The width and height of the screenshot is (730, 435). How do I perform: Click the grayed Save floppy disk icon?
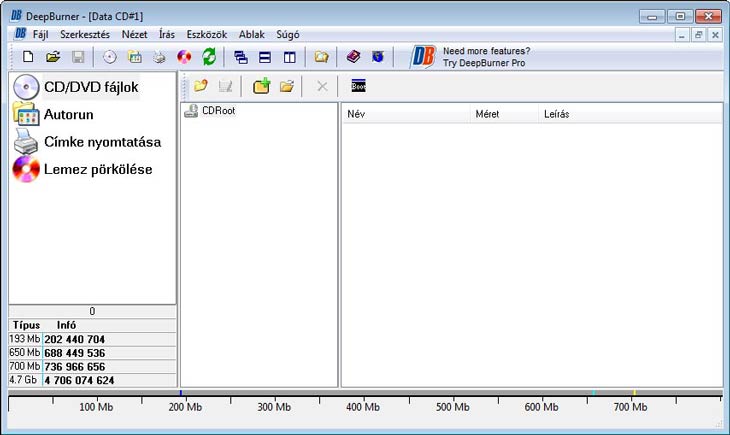click(x=78, y=57)
